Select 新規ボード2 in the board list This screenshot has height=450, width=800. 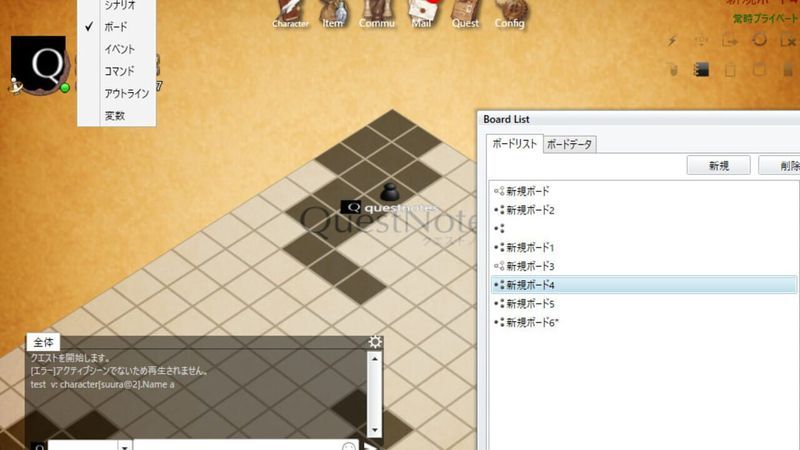[643, 210]
